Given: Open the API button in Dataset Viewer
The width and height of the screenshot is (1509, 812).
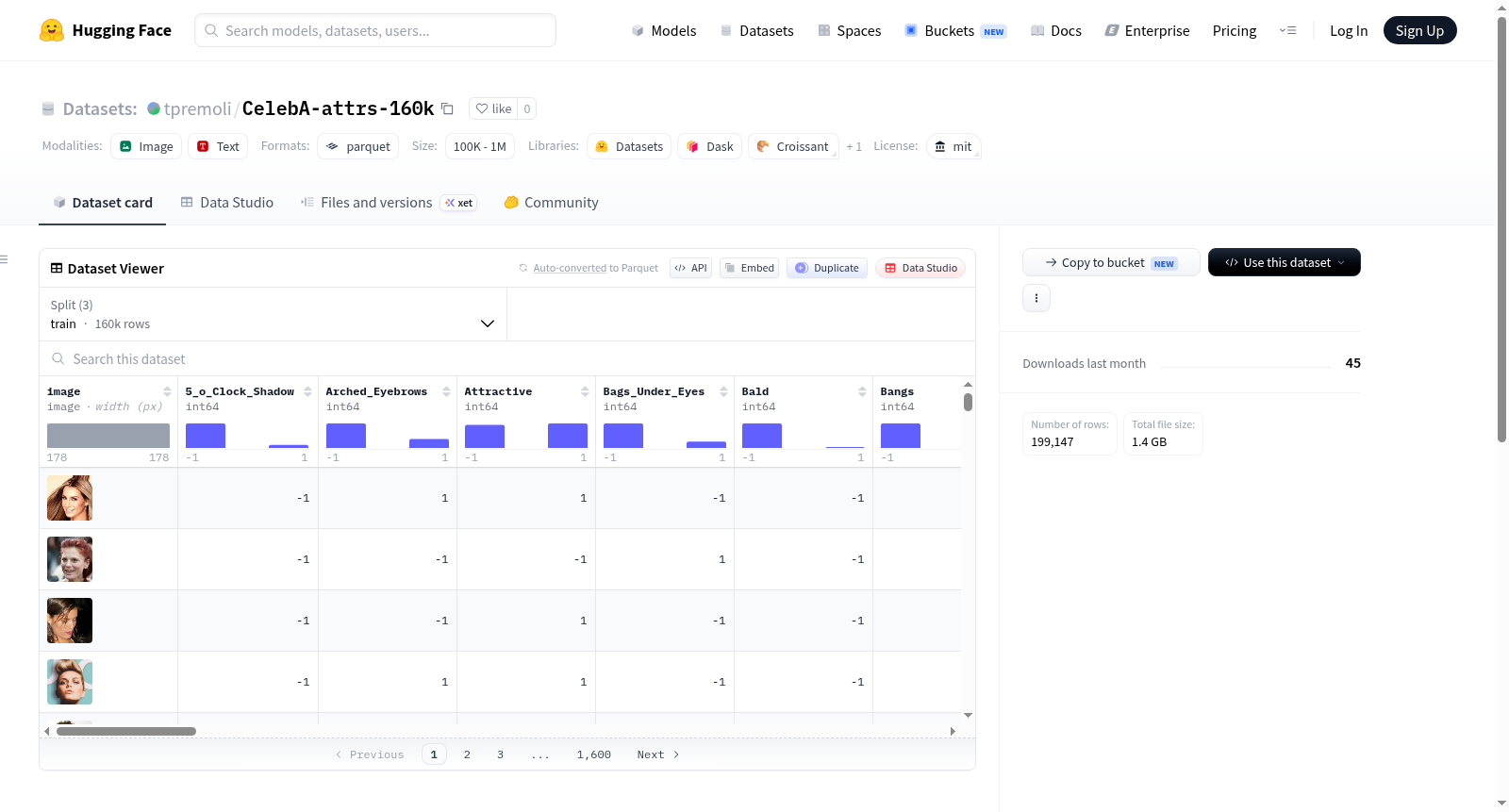Looking at the screenshot, I should pyautogui.click(x=690, y=268).
